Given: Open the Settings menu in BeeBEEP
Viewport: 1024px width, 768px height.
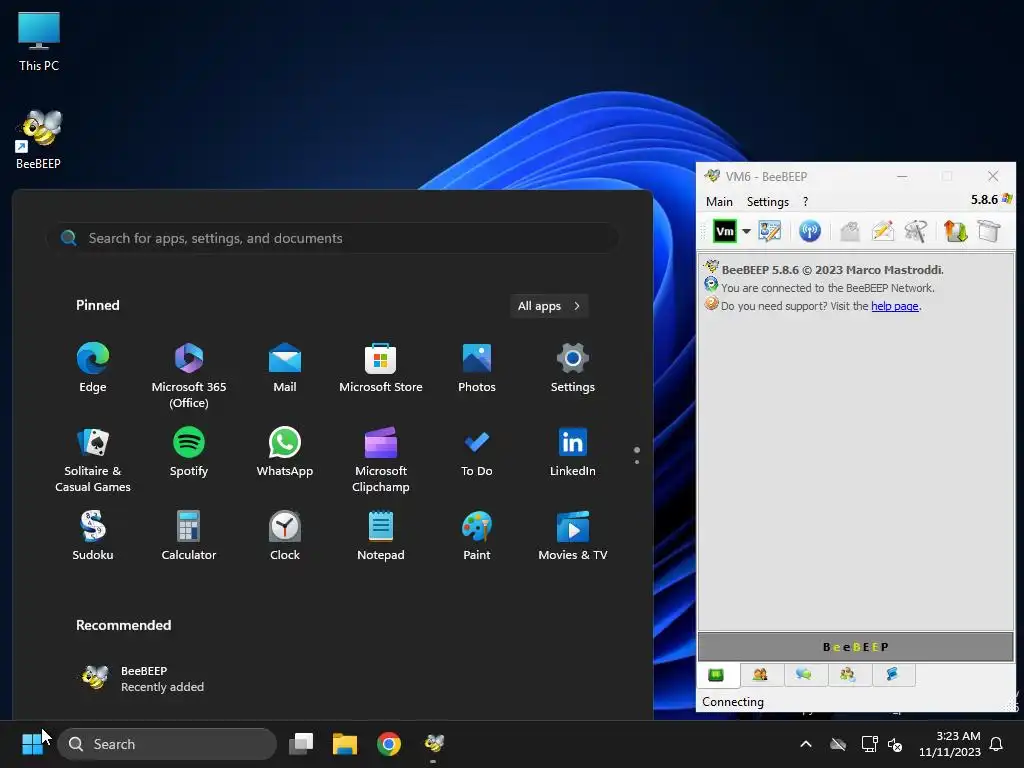Looking at the screenshot, I should (767, 202).
